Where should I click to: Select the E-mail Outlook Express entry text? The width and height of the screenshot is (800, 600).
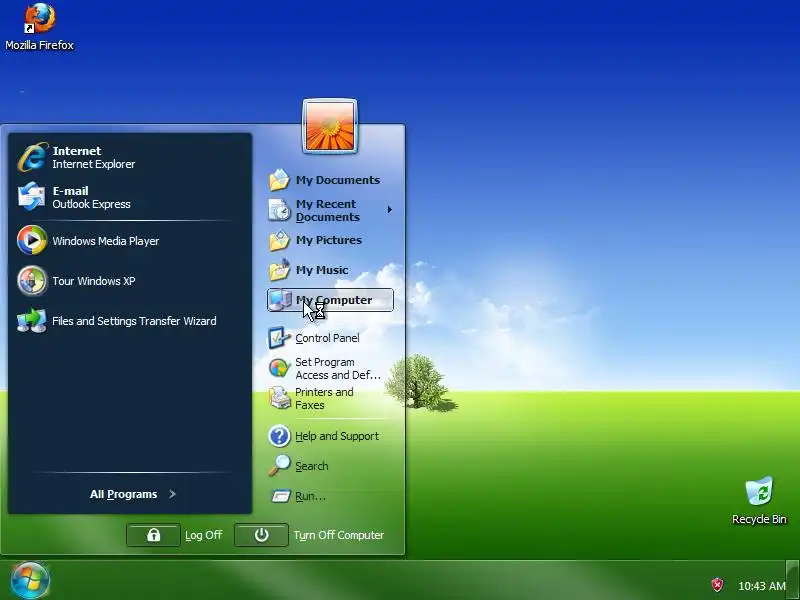coord(91,197)
